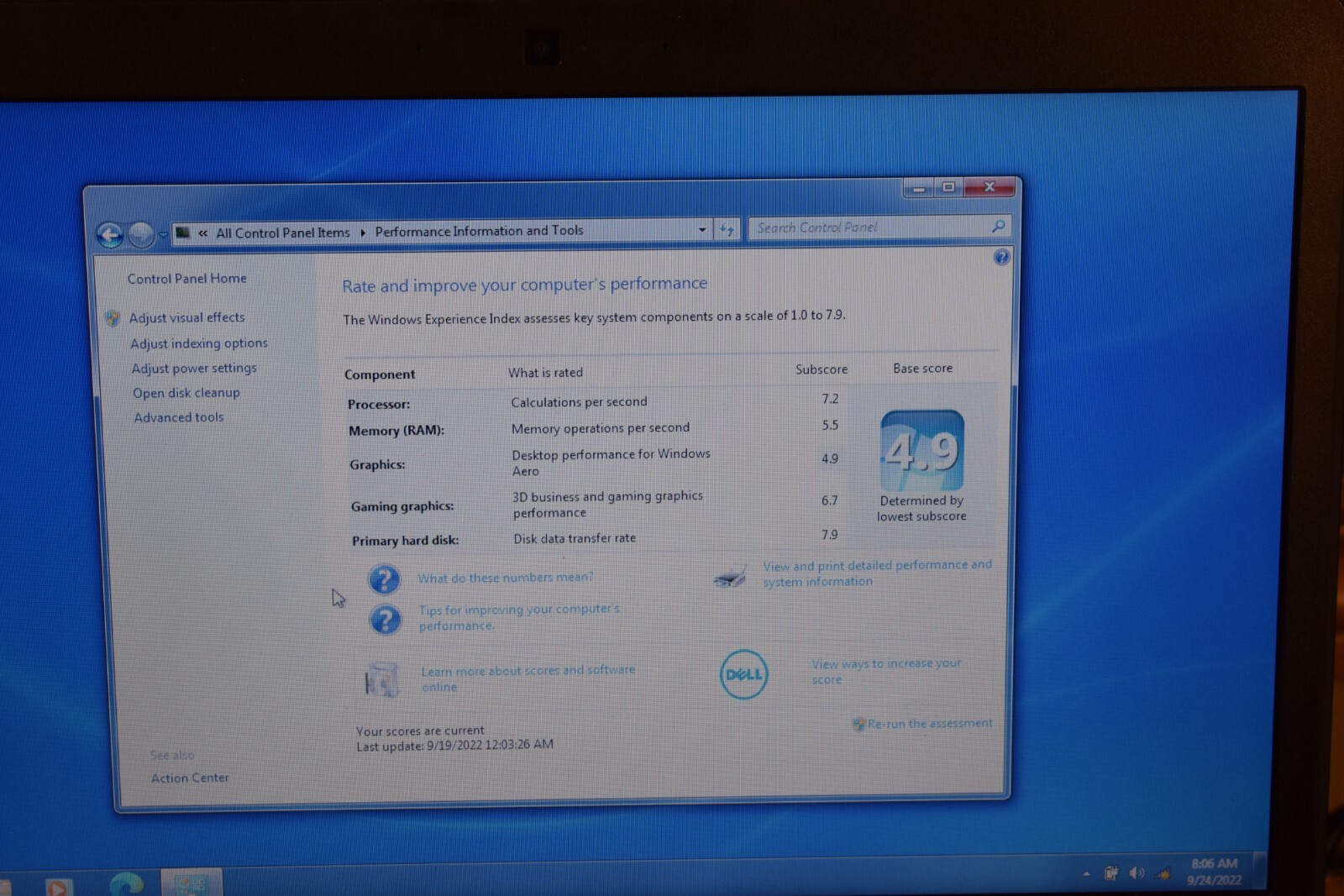1344x896 pixels.
Task: Click Memory (RAM) subscore 5.5
Action: click(x=830, y=425)
